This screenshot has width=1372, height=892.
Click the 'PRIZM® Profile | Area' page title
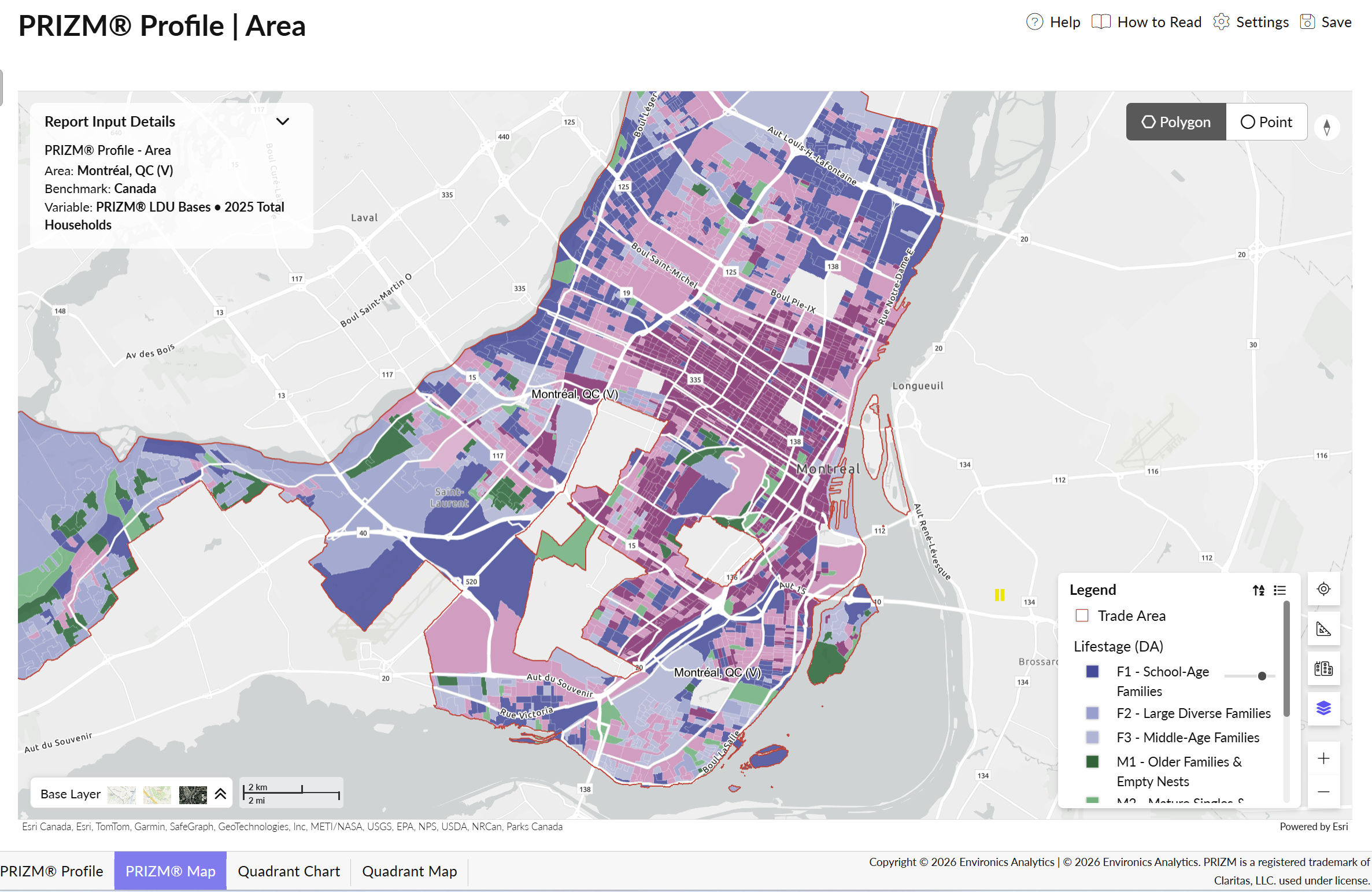tap(162, 26)
